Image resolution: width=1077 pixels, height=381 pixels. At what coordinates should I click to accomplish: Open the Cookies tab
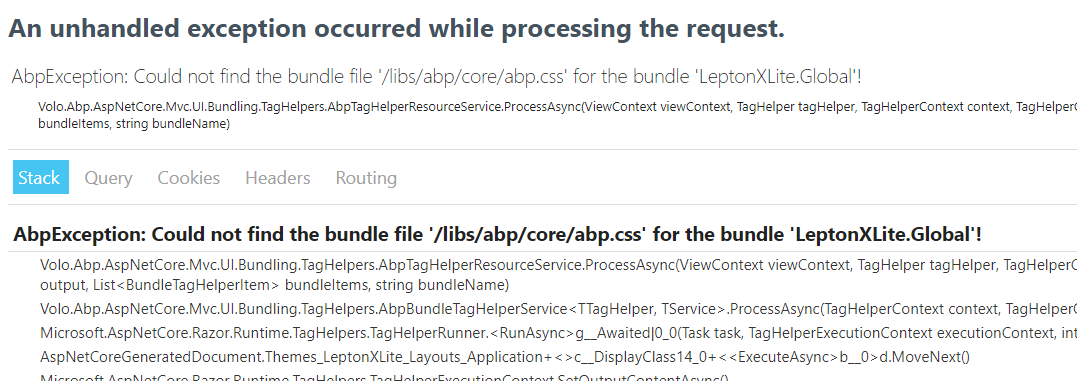pos(189,178)
